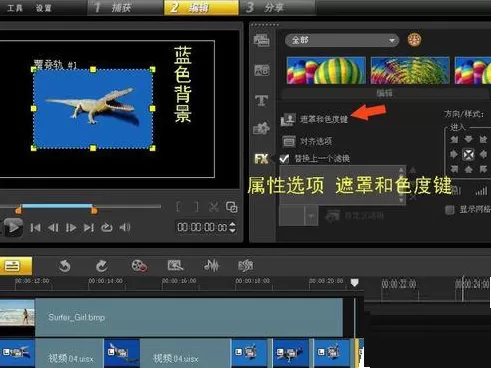Image resolution: width=491 pixels, height=368 pixels.
Task: Switch to step 2 编辑 tab
Action: pyautogui.click(x=201, y=7)
